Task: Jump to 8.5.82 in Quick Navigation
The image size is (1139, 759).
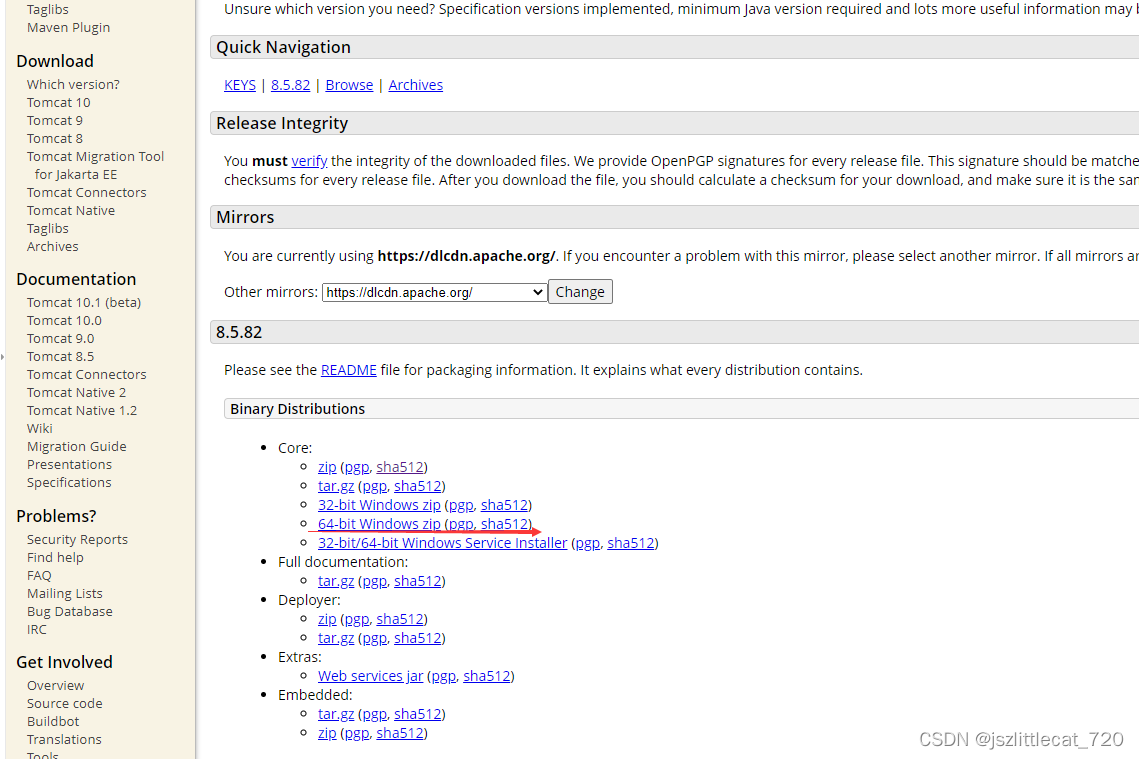Action: pyautogui.click(x=291, y=85)
